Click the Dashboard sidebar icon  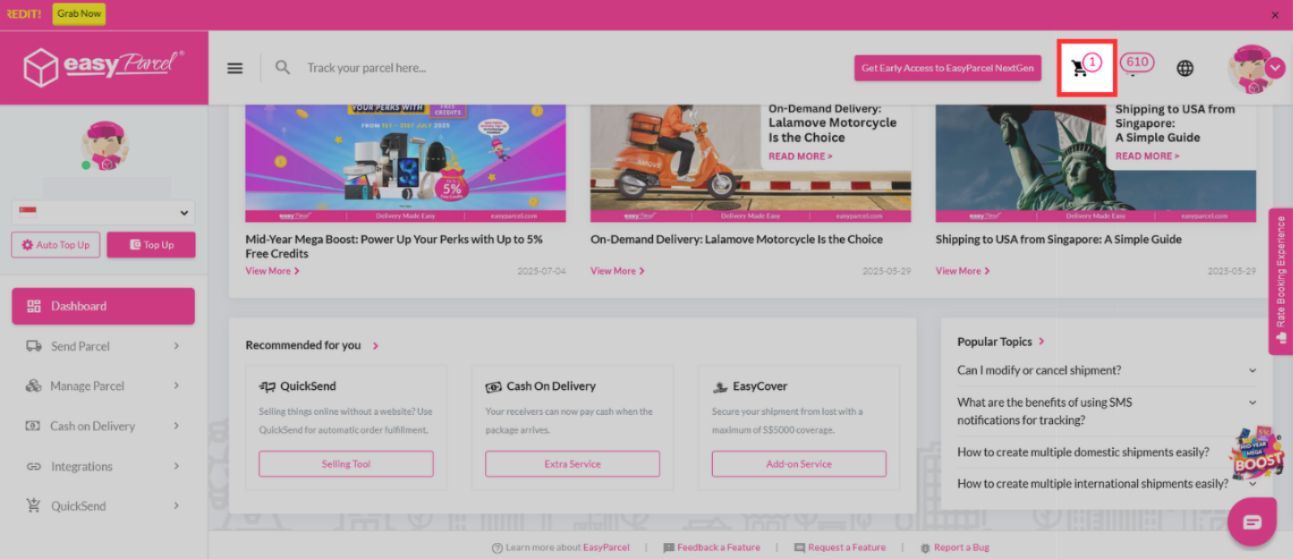(x=34, y=306)
